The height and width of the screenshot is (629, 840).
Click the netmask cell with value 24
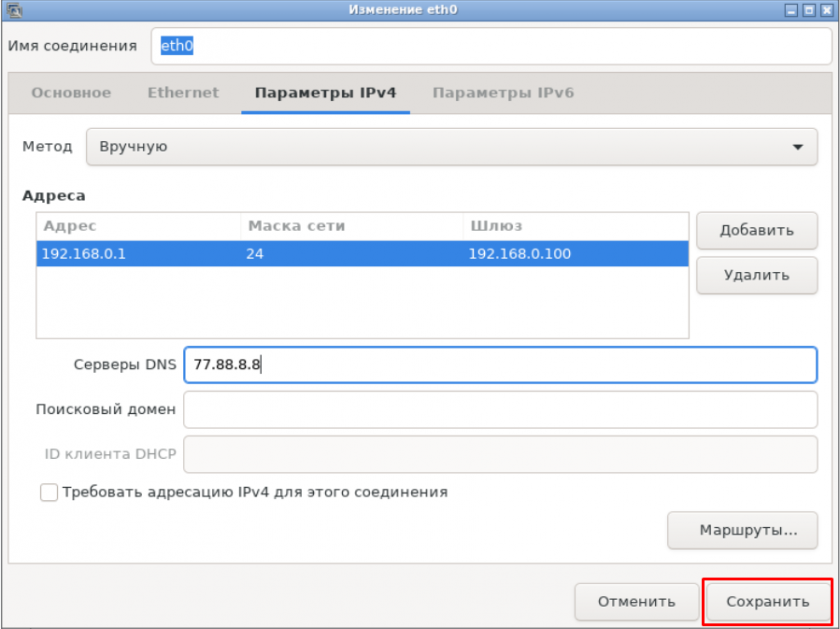coord(350,254)
